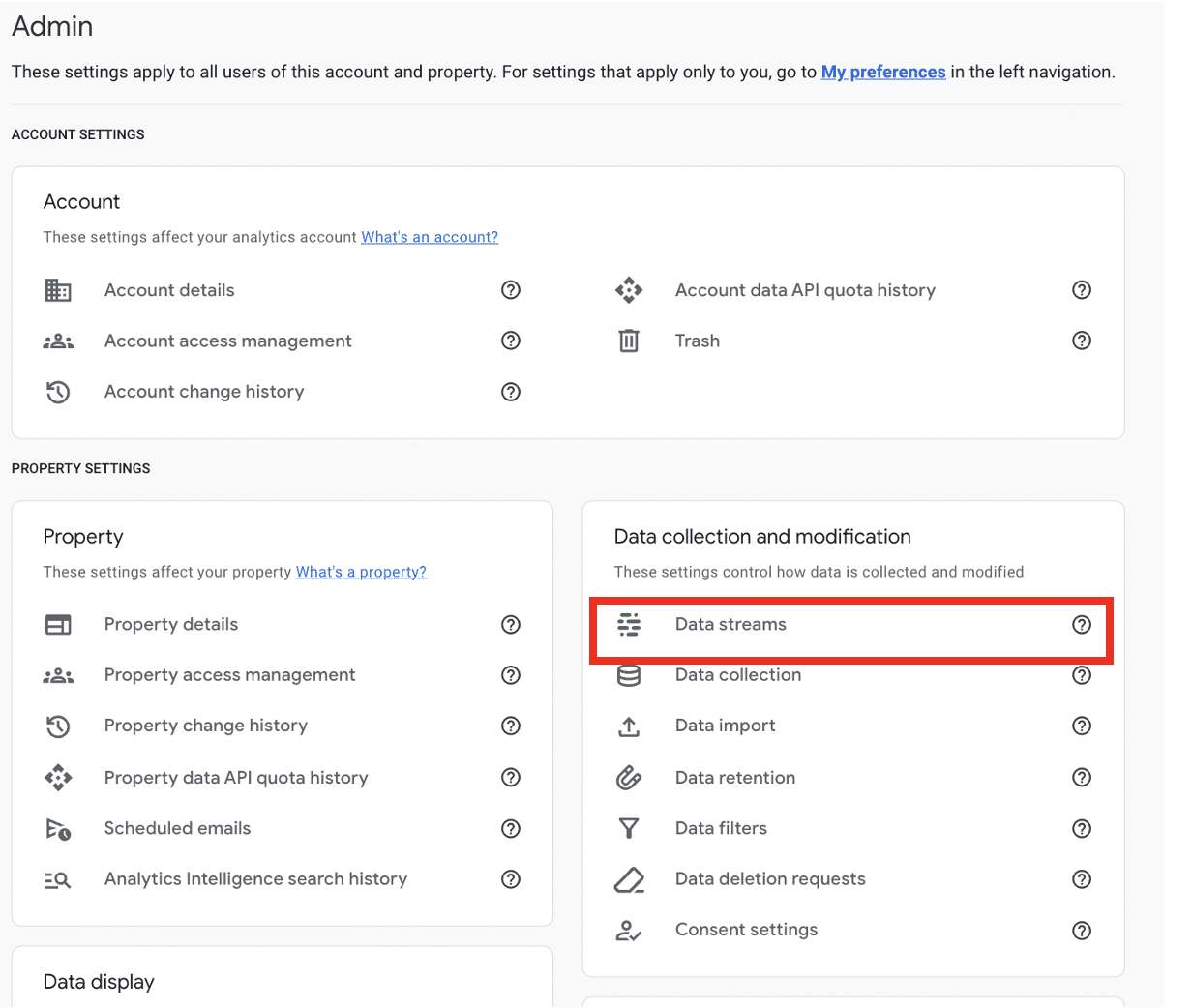Click the Data collection database icon
Viewport: 1192px width, 1008px height.
pos(630,675)
